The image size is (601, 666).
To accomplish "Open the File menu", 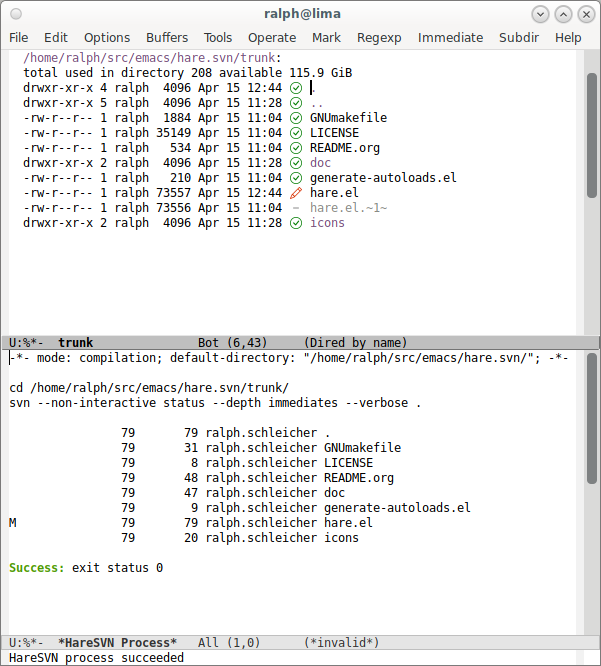I will tap(19, 38).
